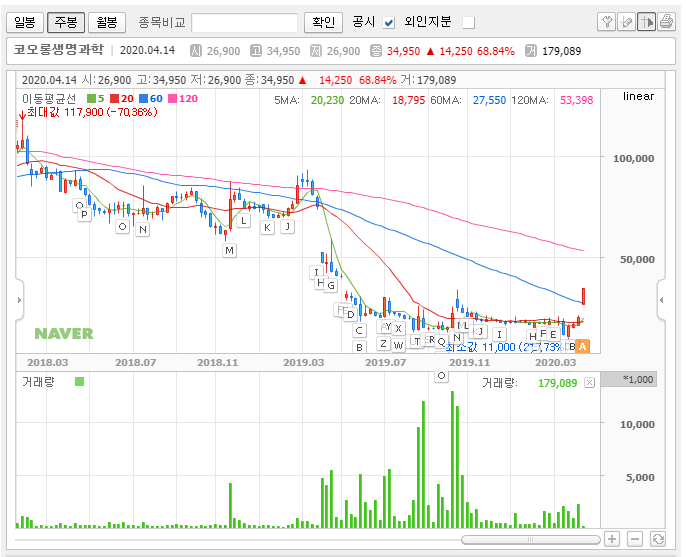Click the D disclosure marker
Viewport: 686px width, 557px height.
coord(350,315)
